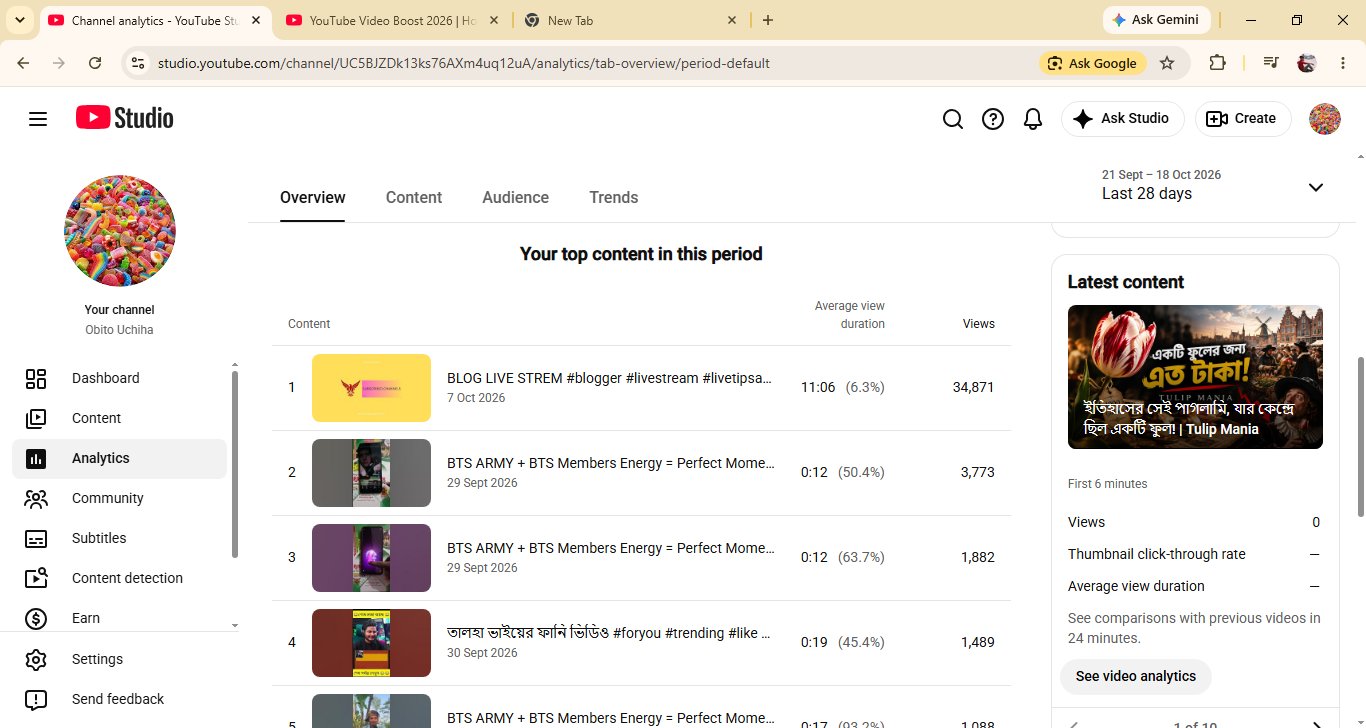This screenshot has width=1366, height=728.
Task: Select Analytics in the sidebar
Action: (120, 458)
